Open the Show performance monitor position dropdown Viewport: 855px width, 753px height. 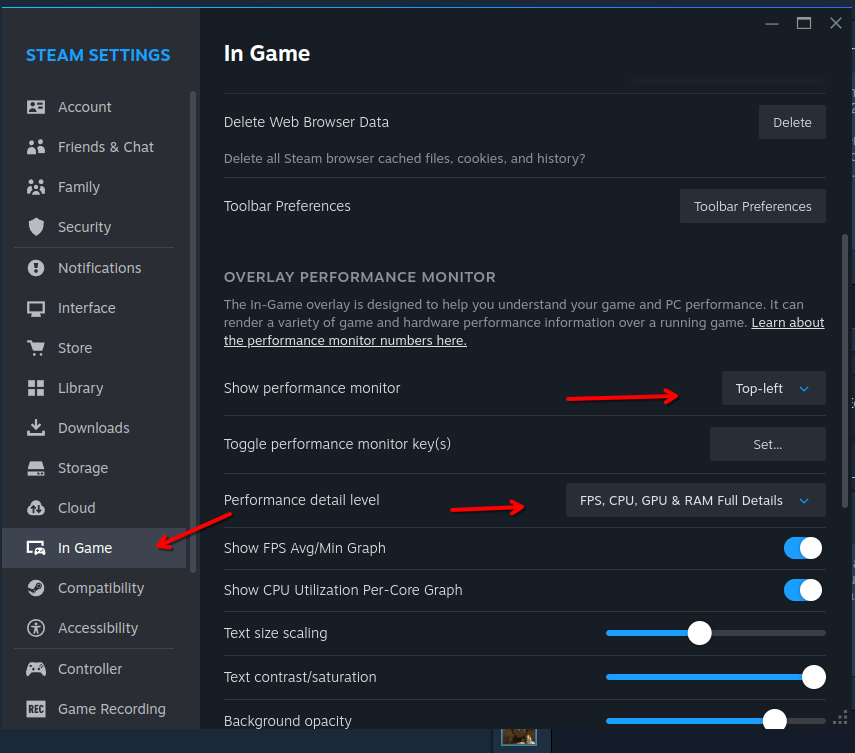[x=773, y=388]
